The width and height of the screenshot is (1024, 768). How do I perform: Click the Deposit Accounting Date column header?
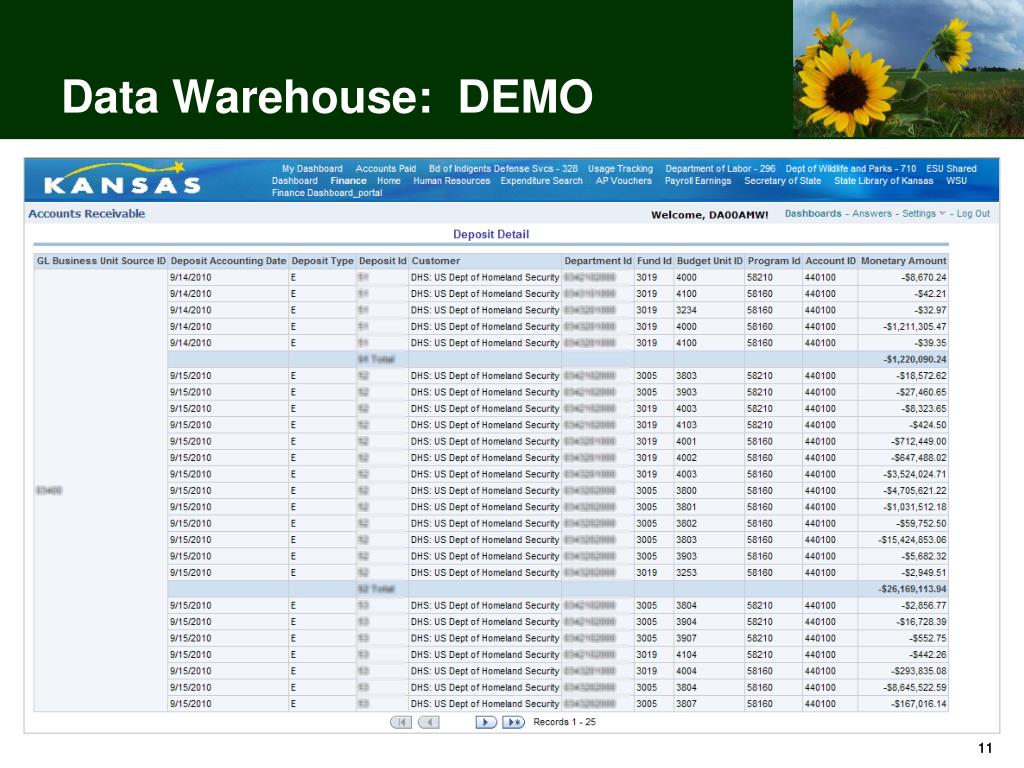click(x=229, y=261)
